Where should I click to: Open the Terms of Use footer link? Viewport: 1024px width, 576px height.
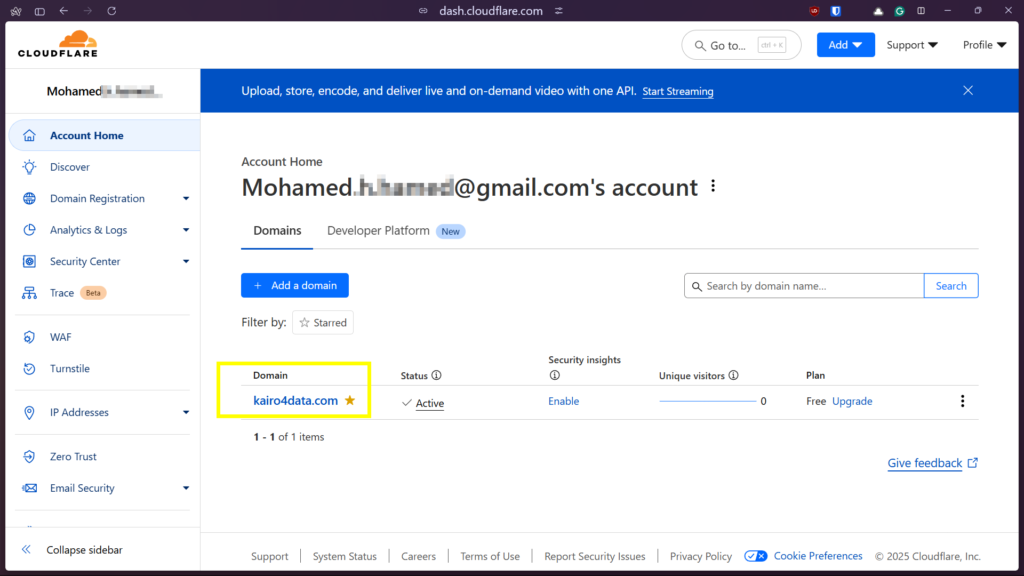[x=490, y=556]
